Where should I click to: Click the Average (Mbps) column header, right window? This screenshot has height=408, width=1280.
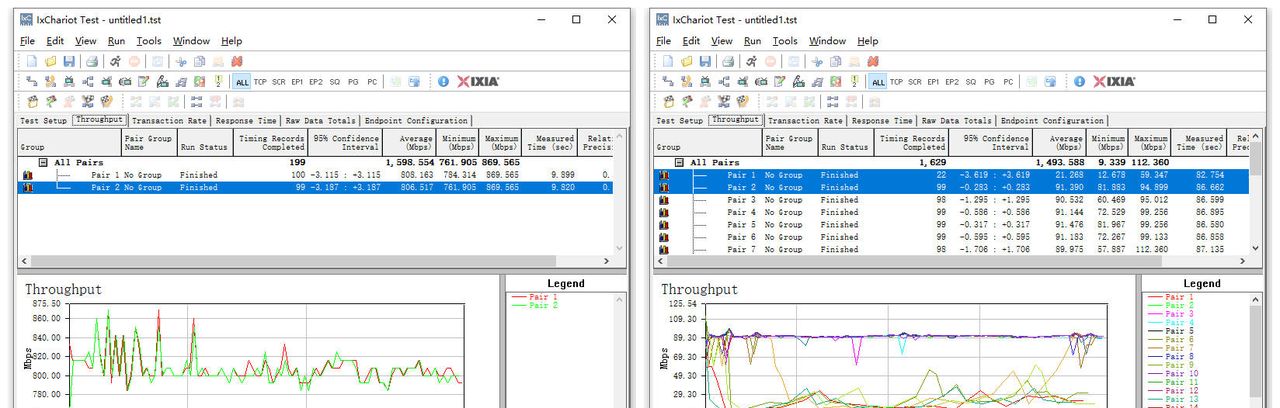tap(1059, 143)
